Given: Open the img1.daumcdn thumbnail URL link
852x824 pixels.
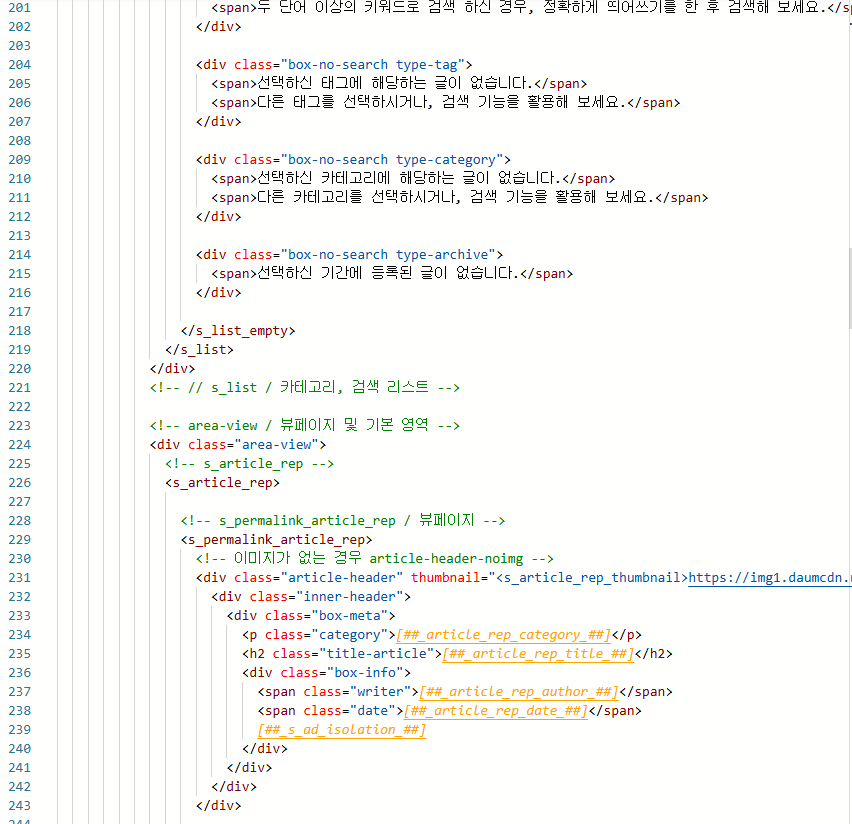Looking at the screenshot, I should click(769, 578).
